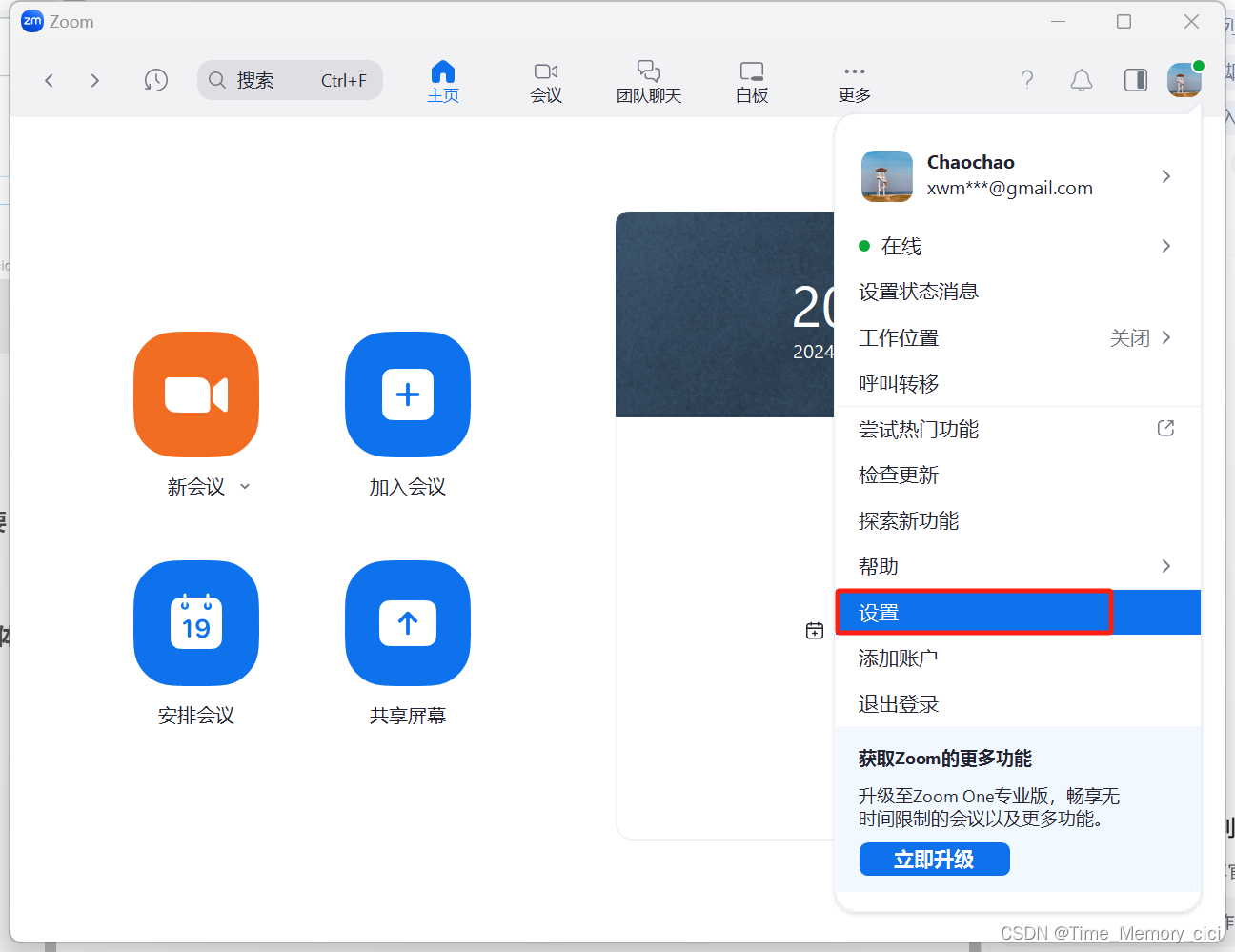
Task: Open 工作位置 menu item
Action: [x=1017, y=337]
